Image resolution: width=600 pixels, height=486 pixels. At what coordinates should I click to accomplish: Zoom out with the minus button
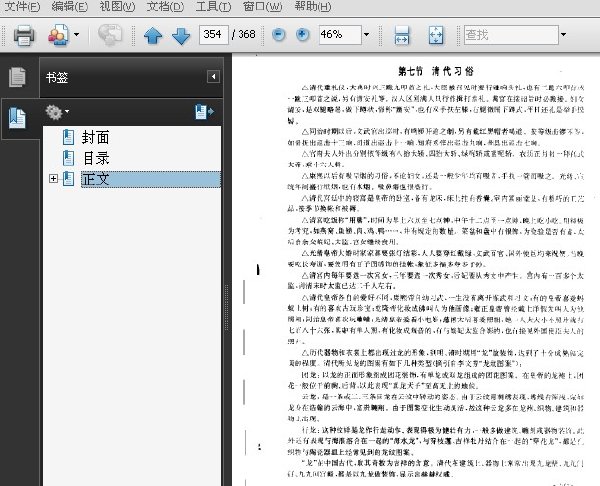279,34
